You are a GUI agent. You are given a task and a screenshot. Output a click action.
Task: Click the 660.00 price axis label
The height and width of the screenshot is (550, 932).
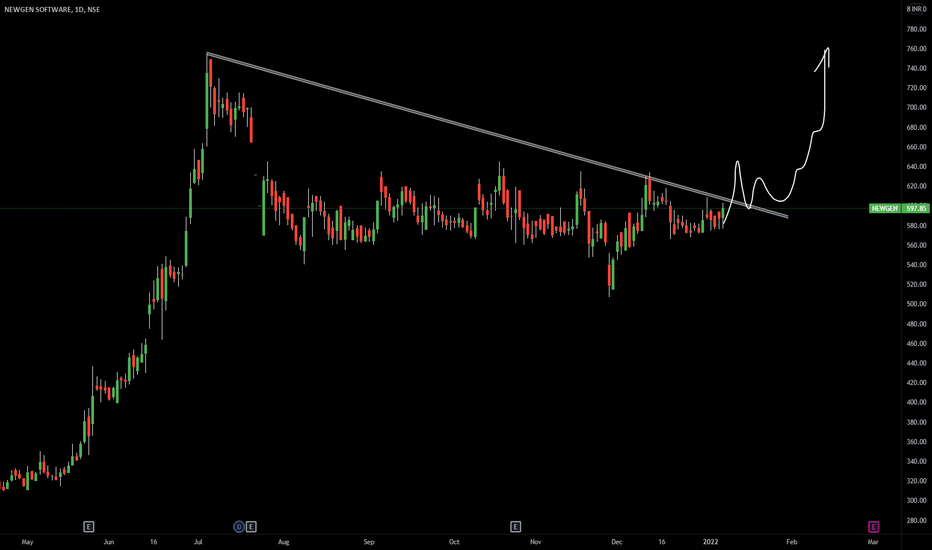(x=917, y=147)
